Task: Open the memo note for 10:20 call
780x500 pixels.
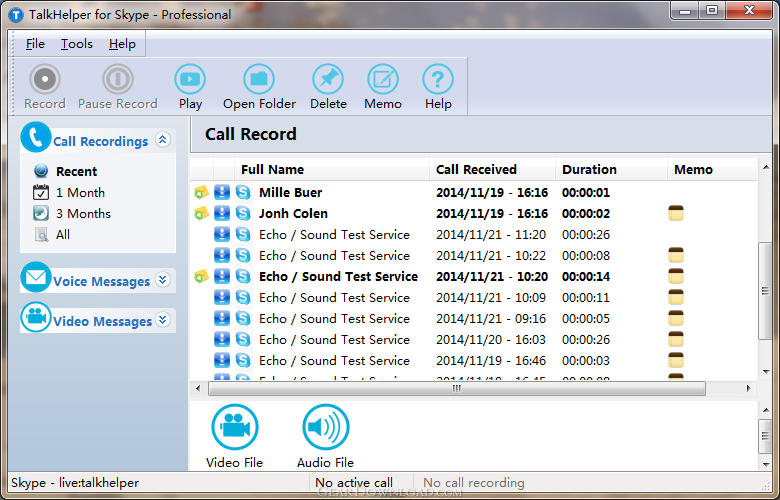Action: point(676,276)
